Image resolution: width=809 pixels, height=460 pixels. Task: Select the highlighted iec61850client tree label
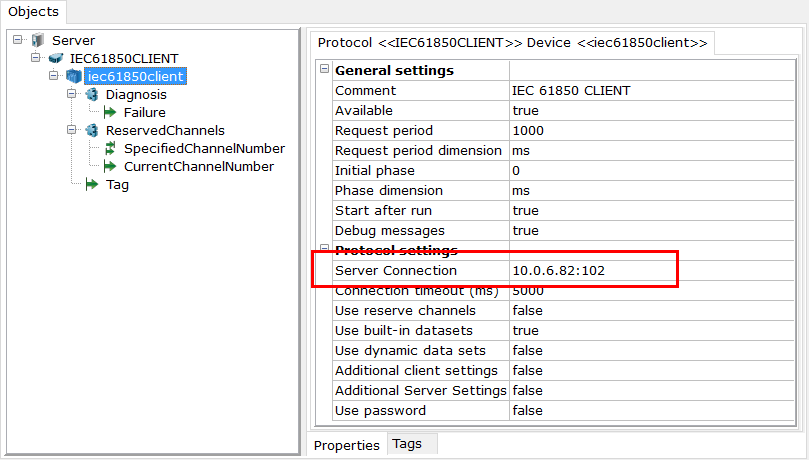click(x=135, y=76)
